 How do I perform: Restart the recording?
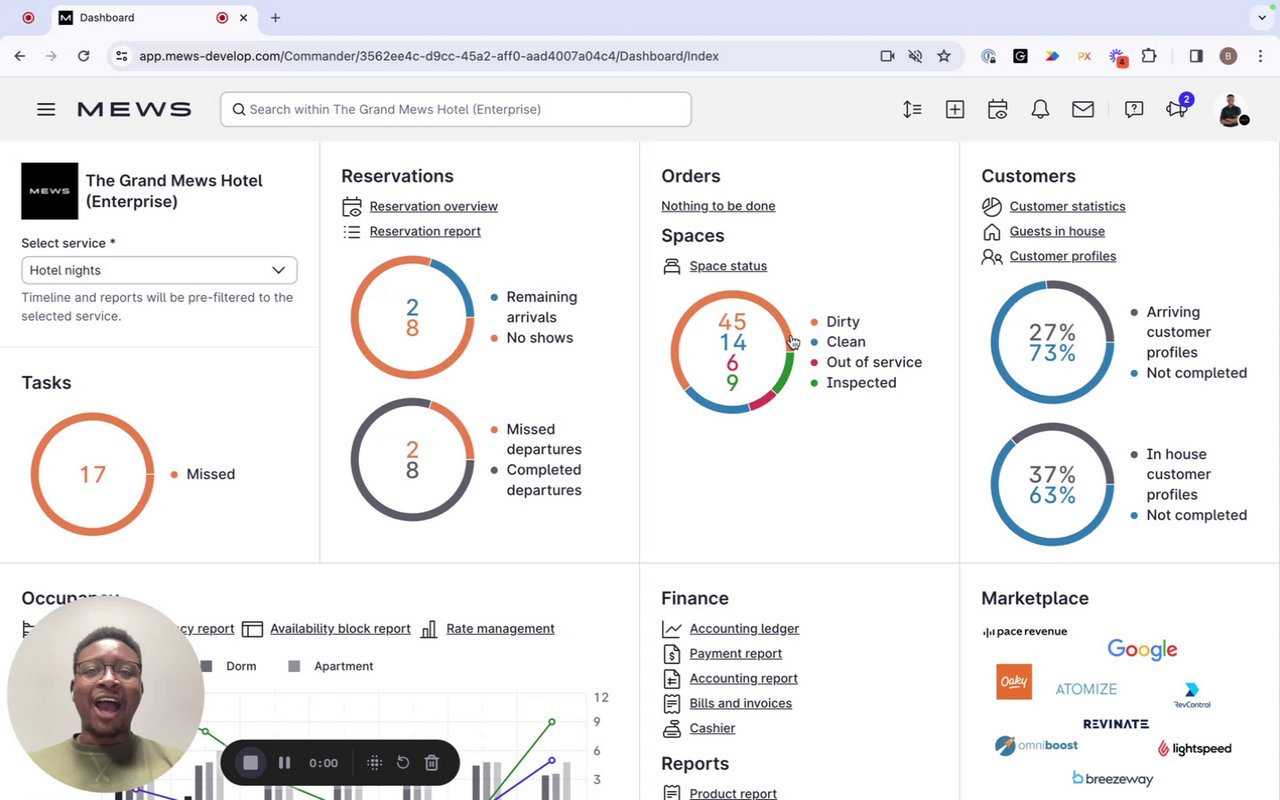coord(403,763)
